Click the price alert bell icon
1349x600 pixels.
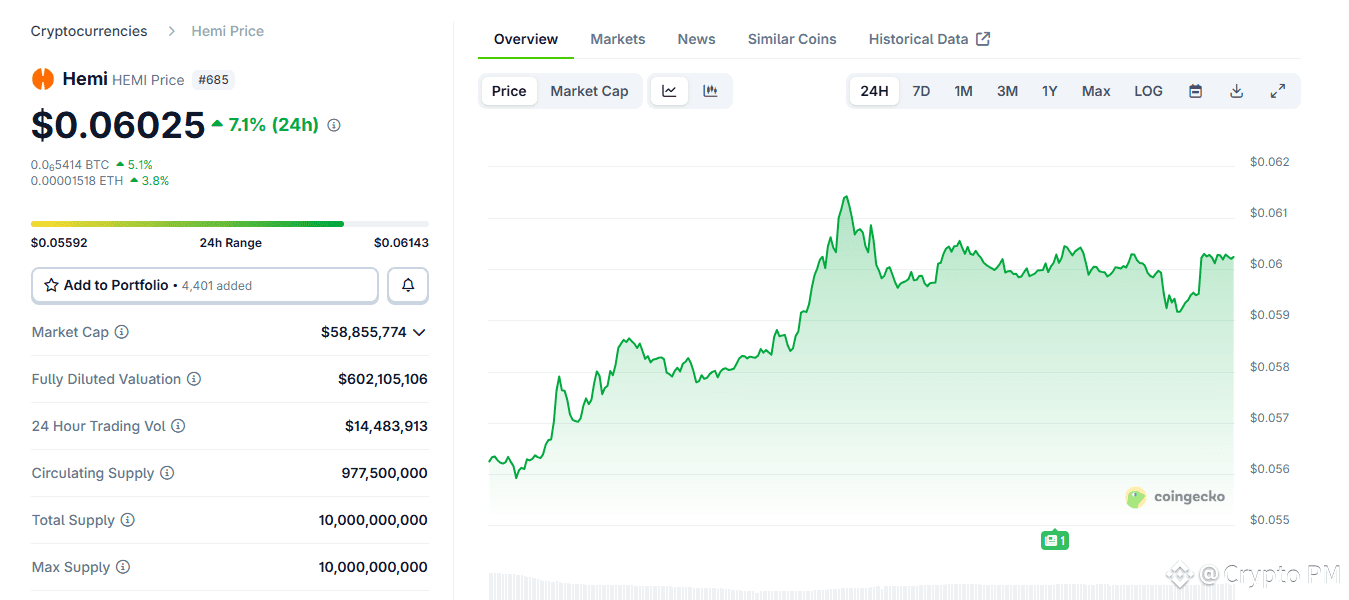coord(408,286)
